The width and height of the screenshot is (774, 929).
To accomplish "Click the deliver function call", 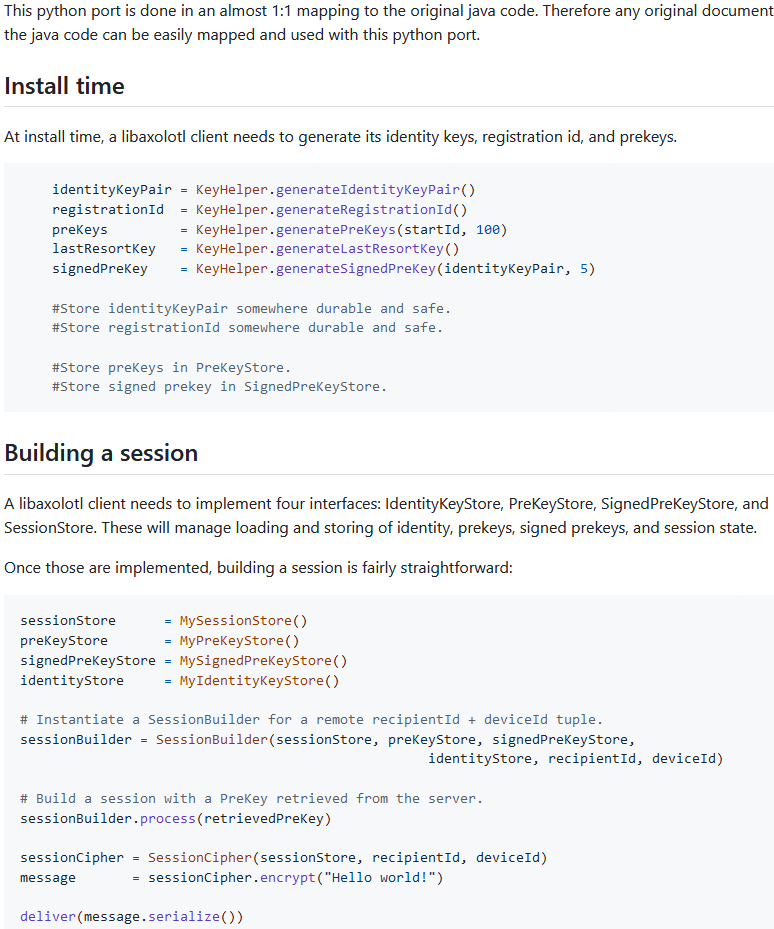I will coord(48,917).
